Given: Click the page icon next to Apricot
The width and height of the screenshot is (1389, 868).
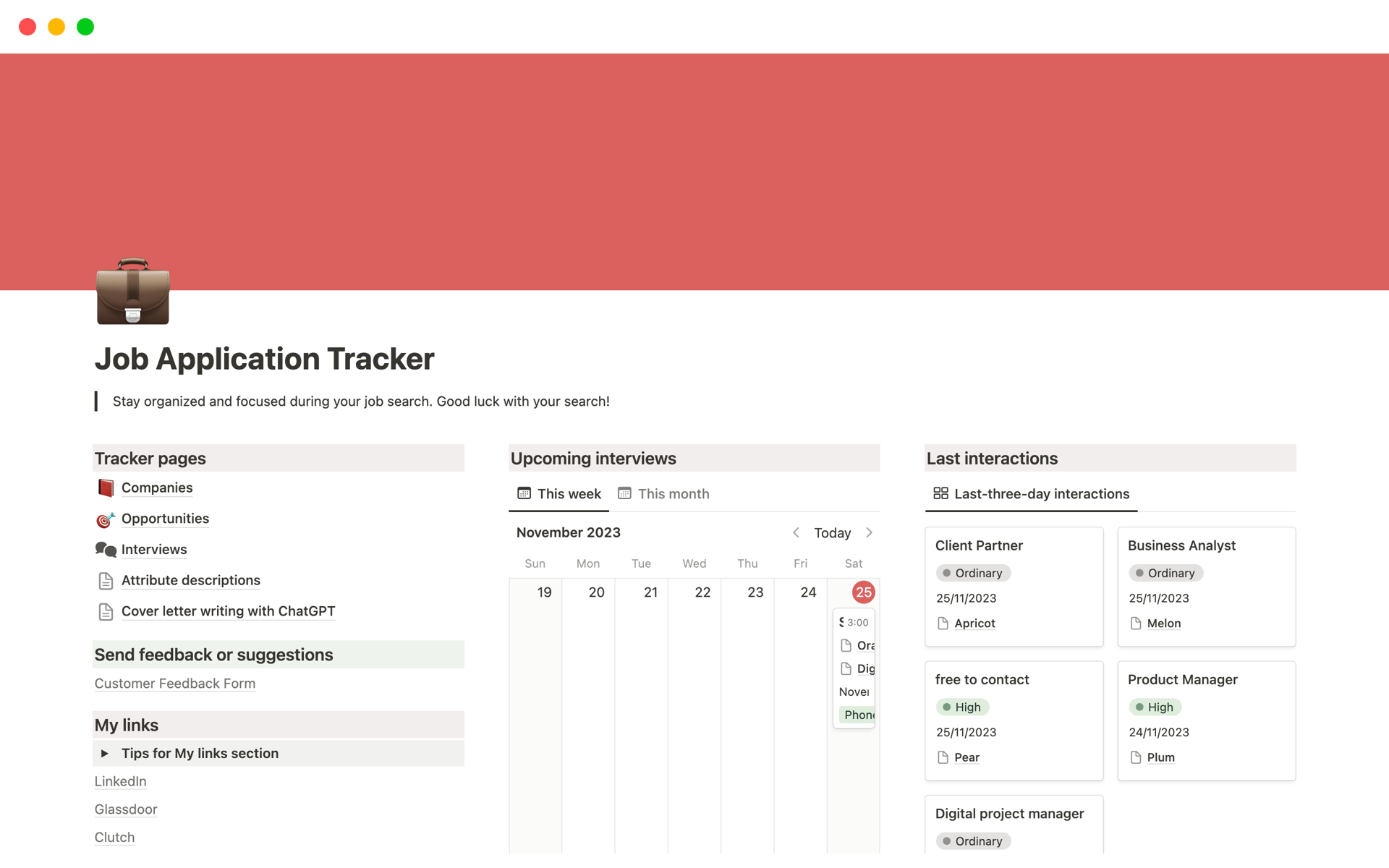Looking at the screenshot, I should (x=943, y=624).
